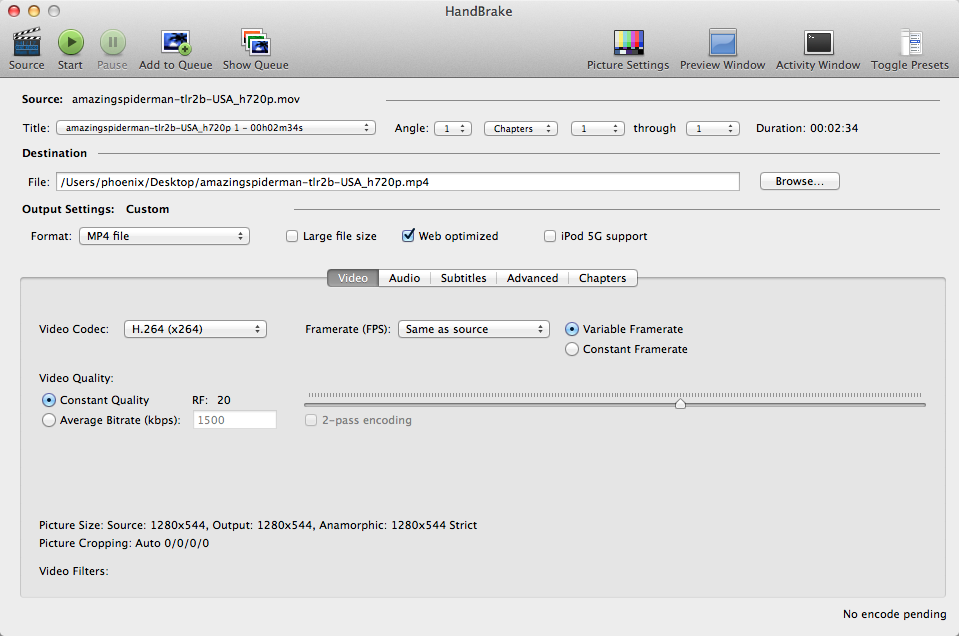This screenshot has height=636, width=959.
Task: Switch to the Audio tab
Action: tap(404, 278)
